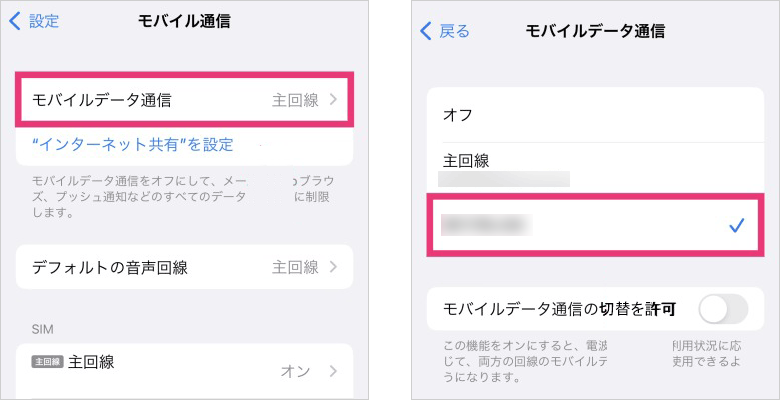Tap 戻る to return
Viewport: 780px width, 400px height.
(x=454, y=31)
